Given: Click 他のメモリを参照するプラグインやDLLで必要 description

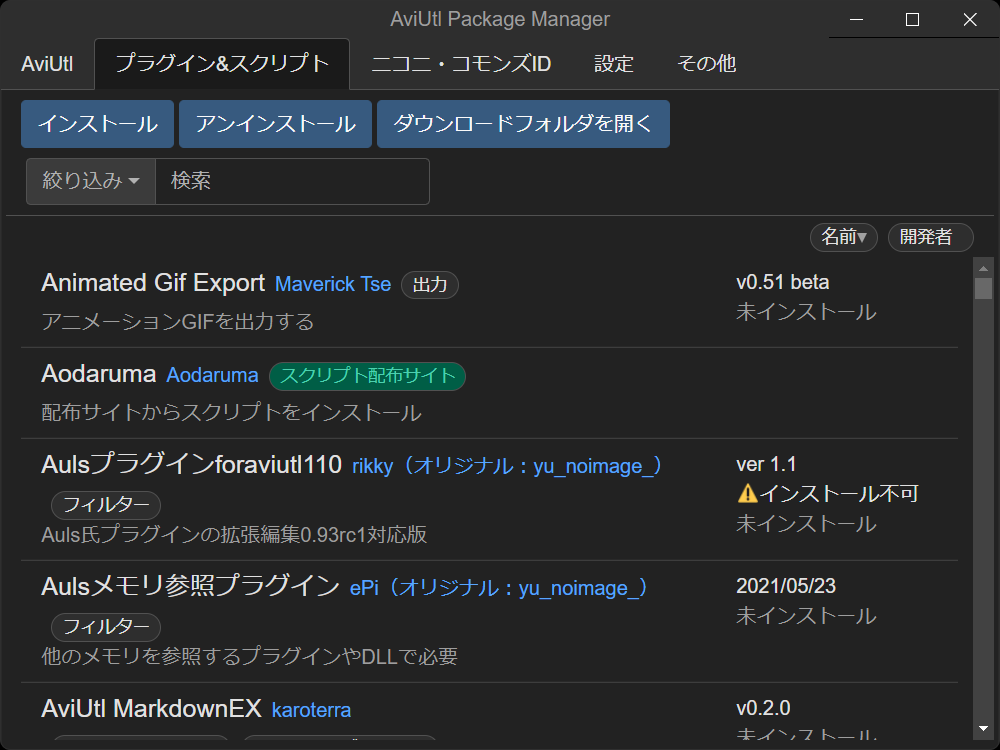Looking at the screenshot, I should (249, 656).
